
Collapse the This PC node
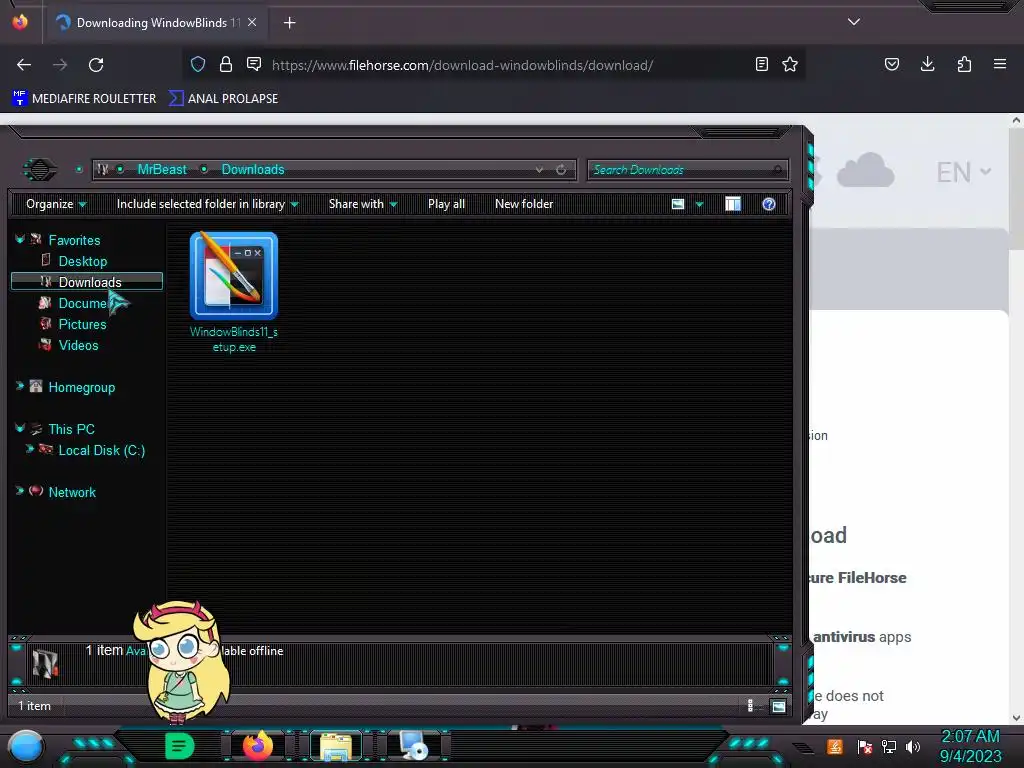pyautogui.click(x=20, y=428)
